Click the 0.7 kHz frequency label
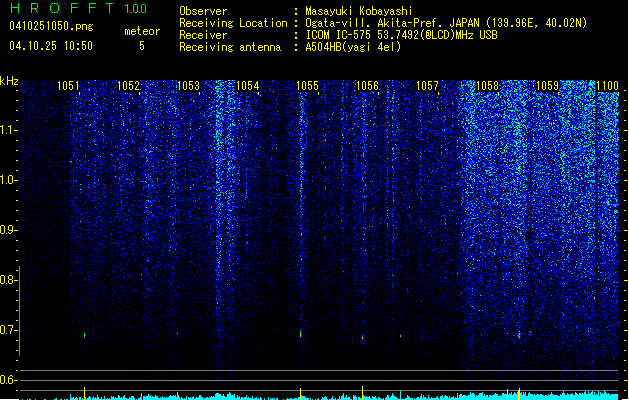Screen dimensions: 629x400 8,330
